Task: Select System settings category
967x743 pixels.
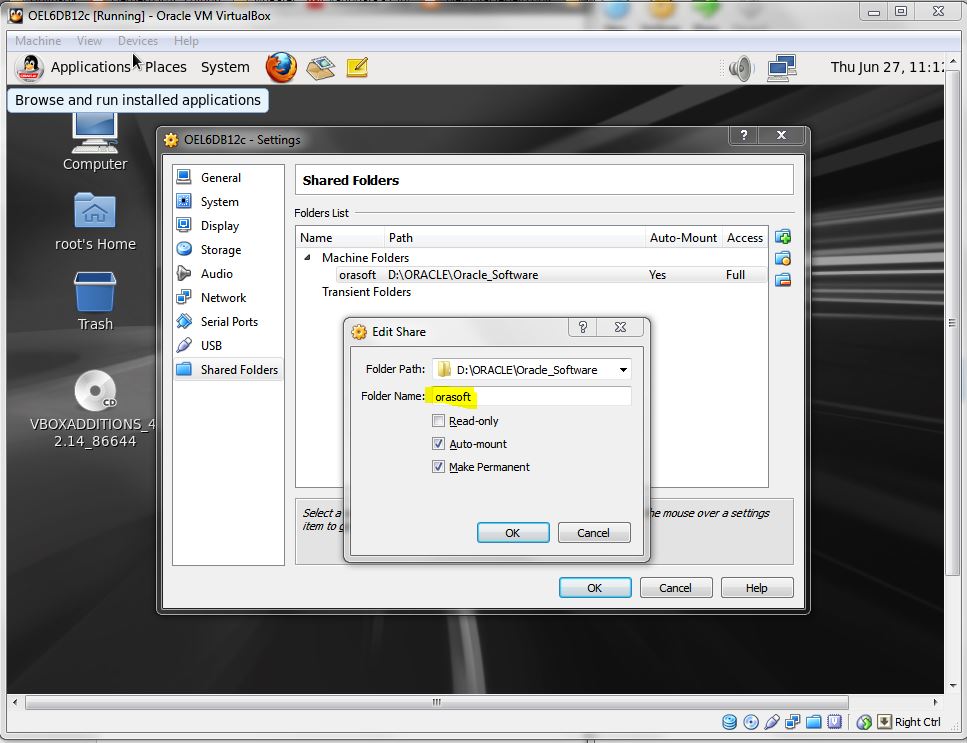Action: coord(228,202)
